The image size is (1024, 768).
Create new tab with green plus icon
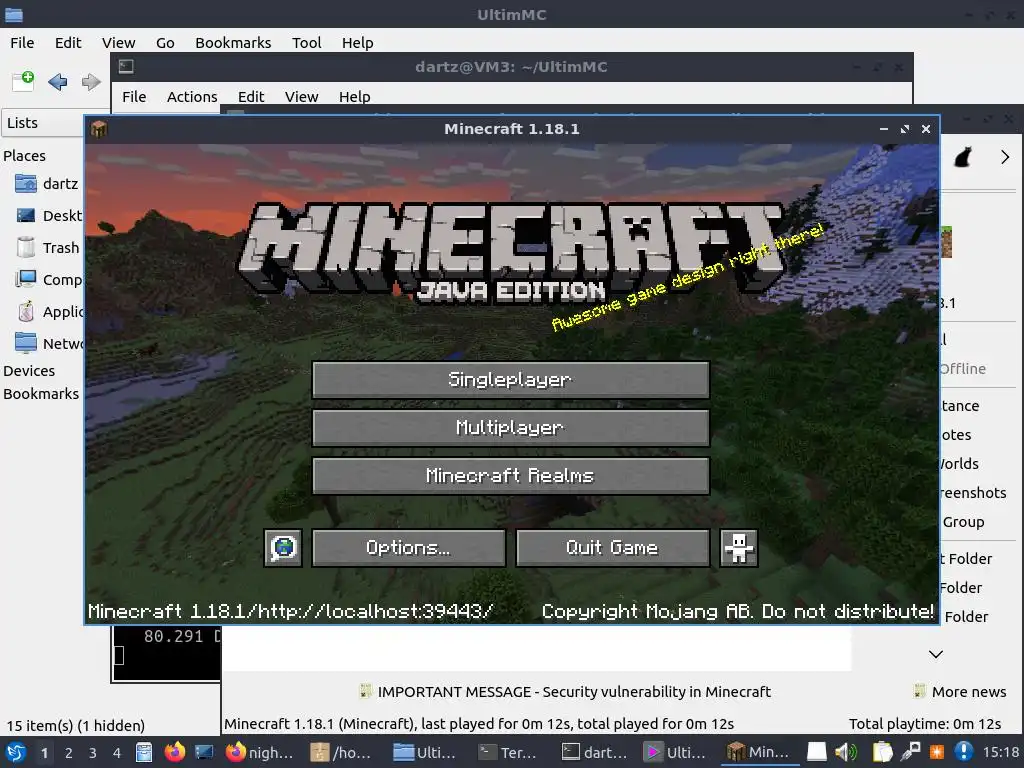coord(24,81)
